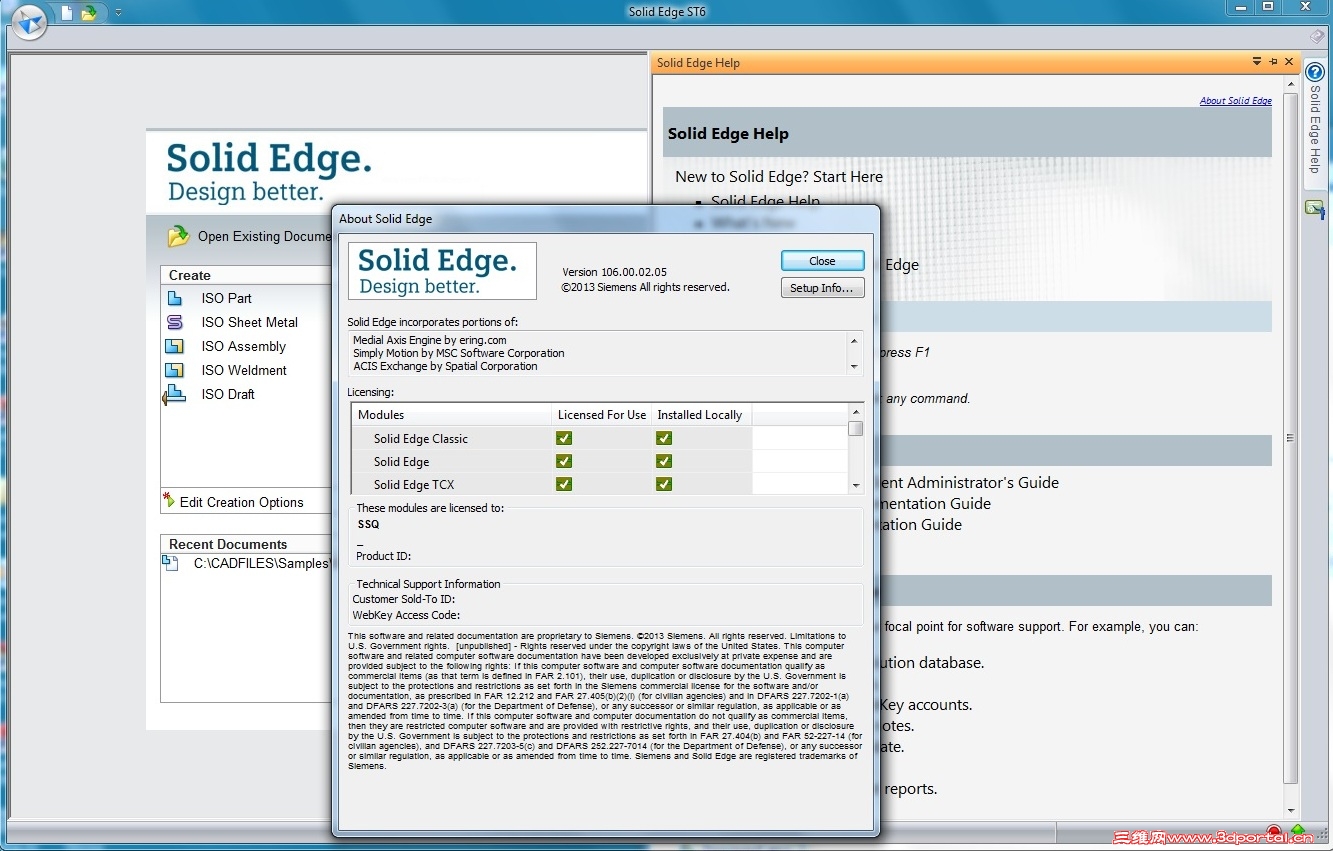Toggle Installed Locally checkbox for Solid Edge Classic
Viewport: 1333px width, 851px height.
664,438
